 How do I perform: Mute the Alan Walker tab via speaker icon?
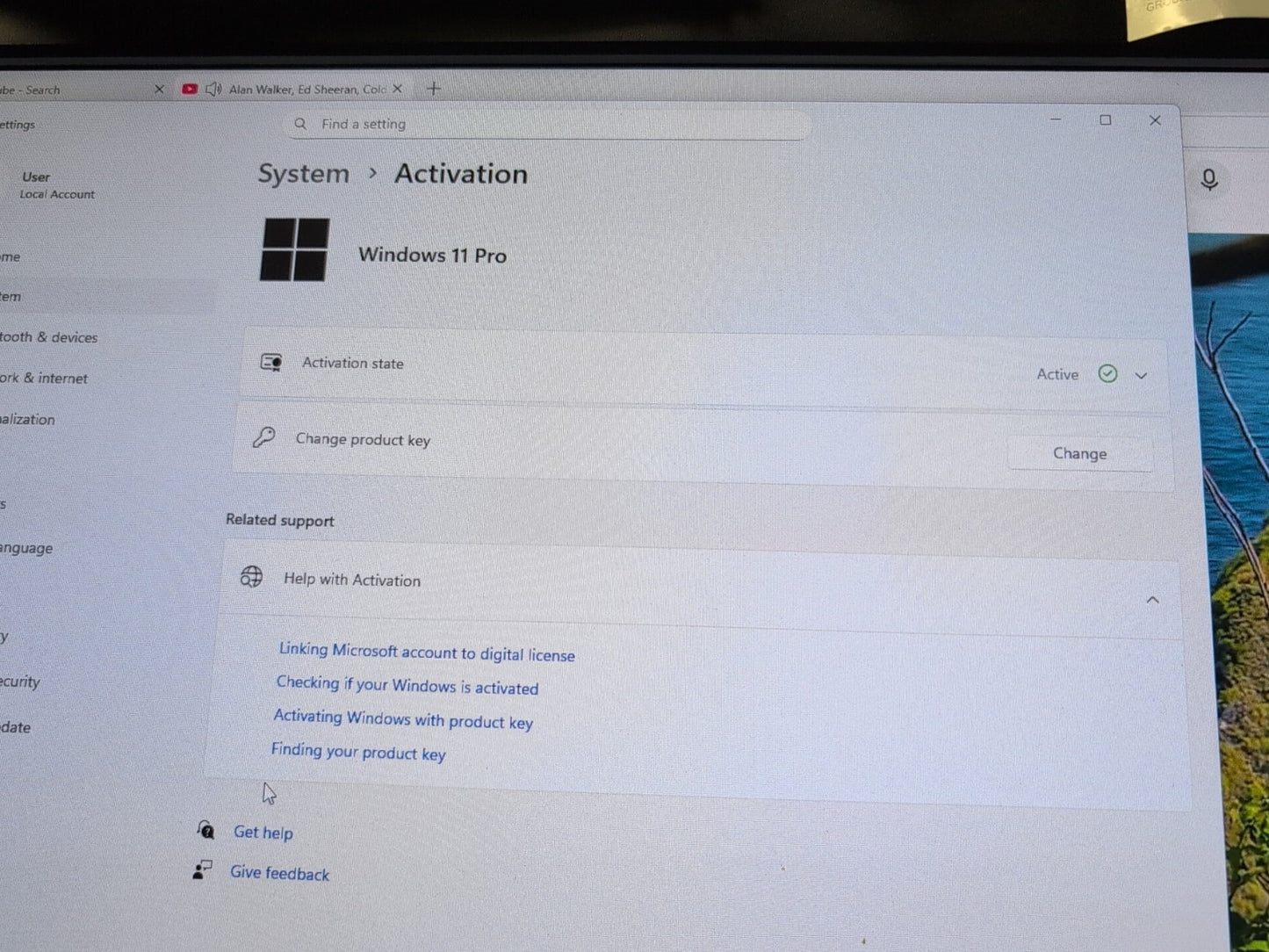tap(213, 89)
